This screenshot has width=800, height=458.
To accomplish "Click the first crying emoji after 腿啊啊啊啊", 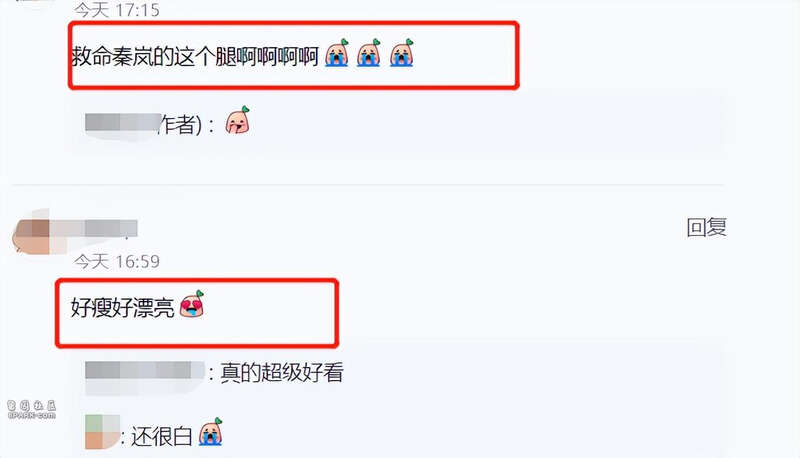I will pyautogui.click(x=337, y=53).
